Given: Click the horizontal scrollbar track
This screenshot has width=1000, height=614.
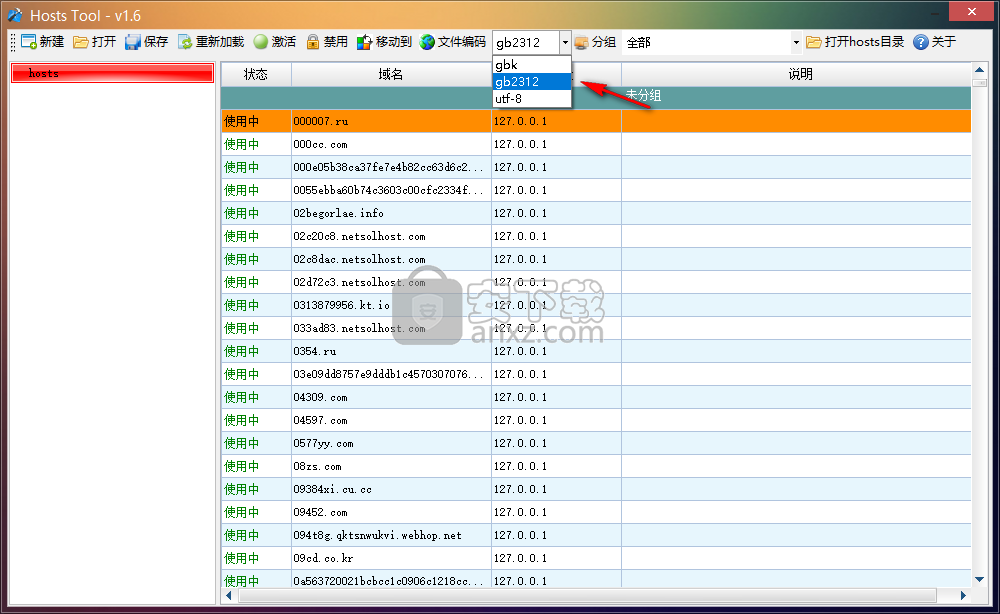Looking at the screenshot, I should click(x=587, y=596).
